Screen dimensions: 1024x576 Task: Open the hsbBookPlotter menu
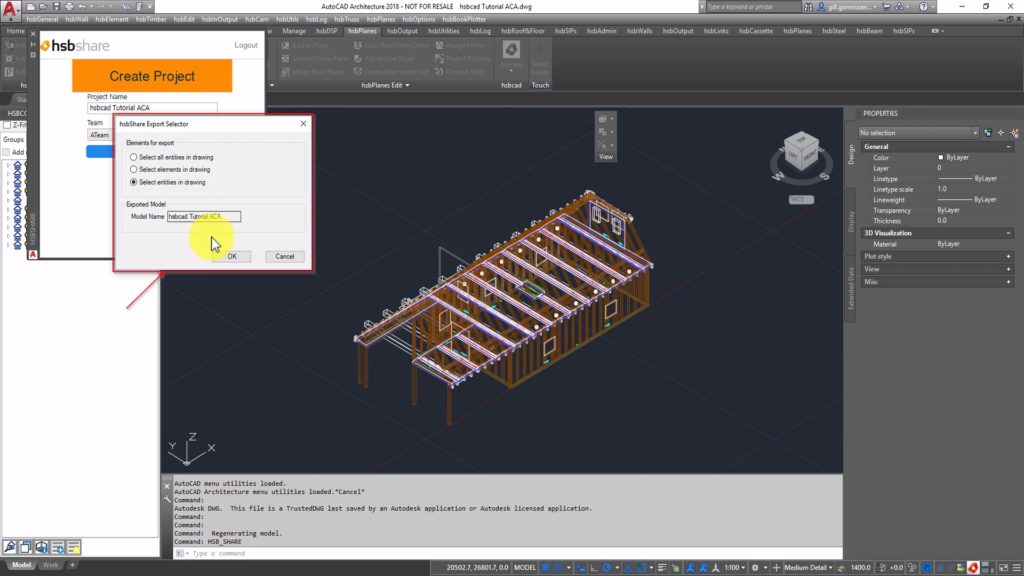(x=464, y=20)
